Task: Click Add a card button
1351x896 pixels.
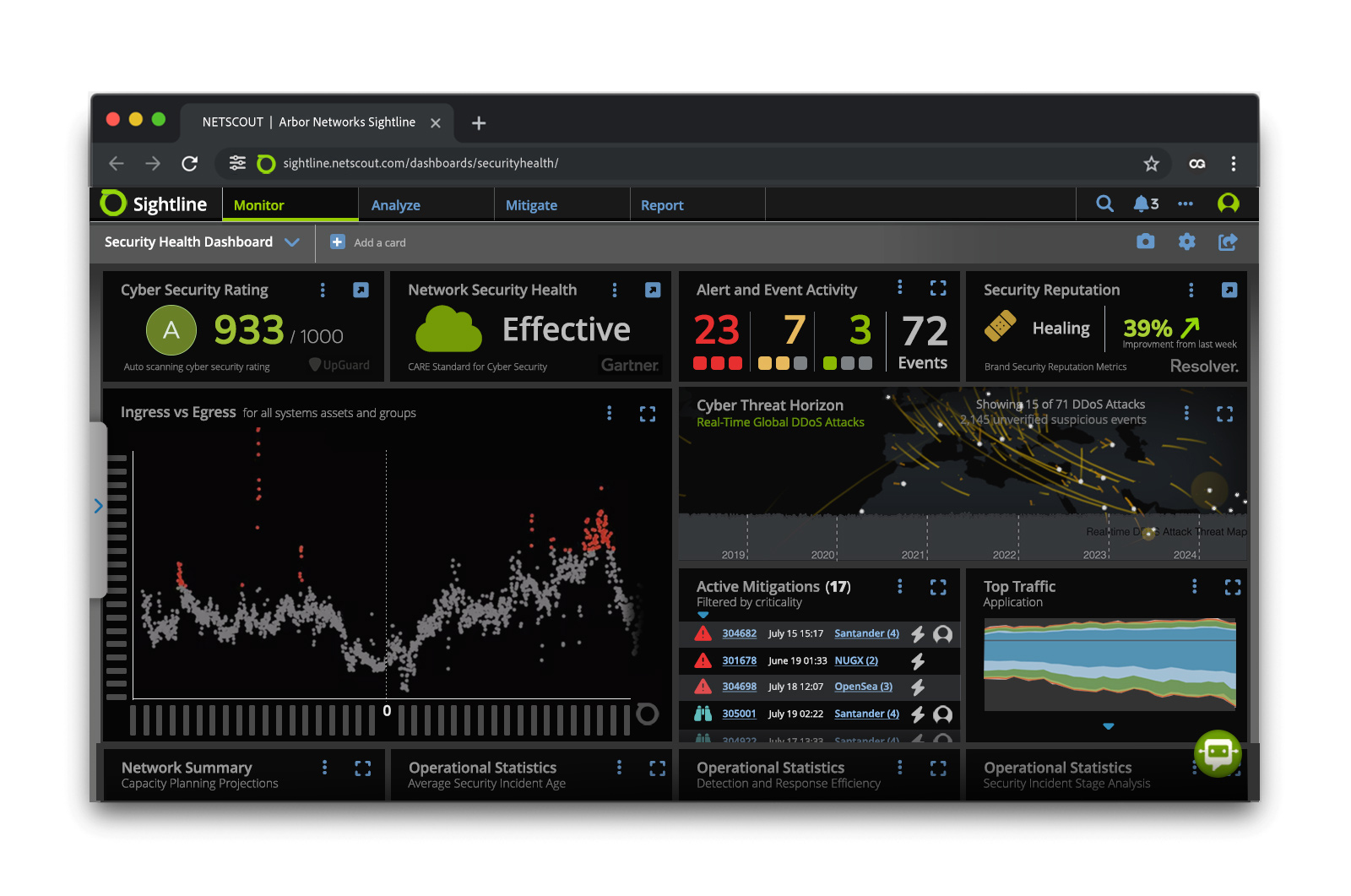Action: (x=368, y=242)
